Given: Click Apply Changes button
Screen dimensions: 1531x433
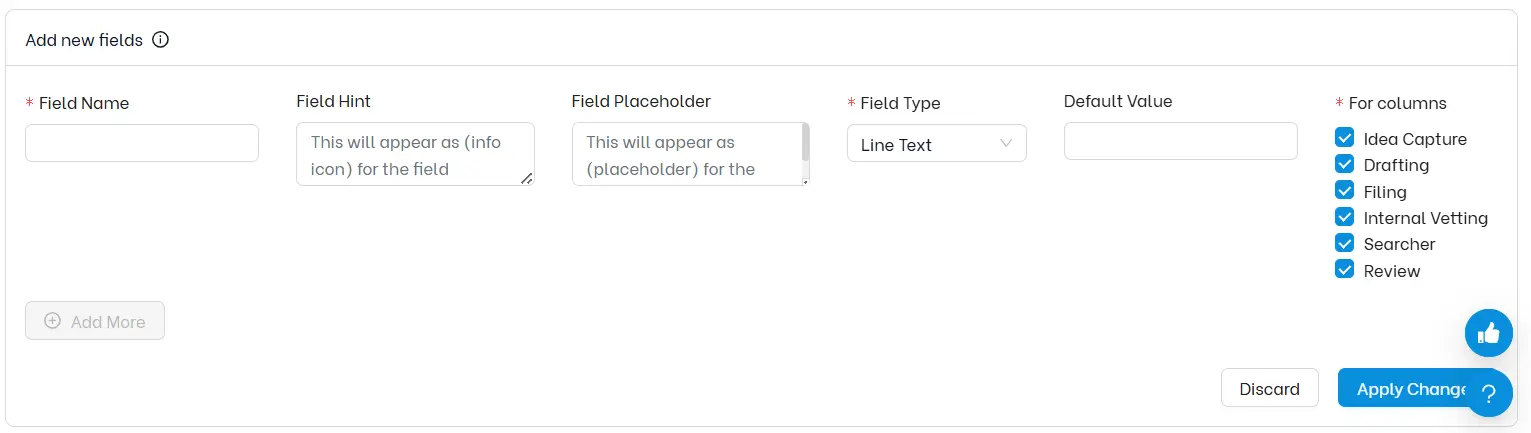Looking at the screenshot, I should [1402, 388].
